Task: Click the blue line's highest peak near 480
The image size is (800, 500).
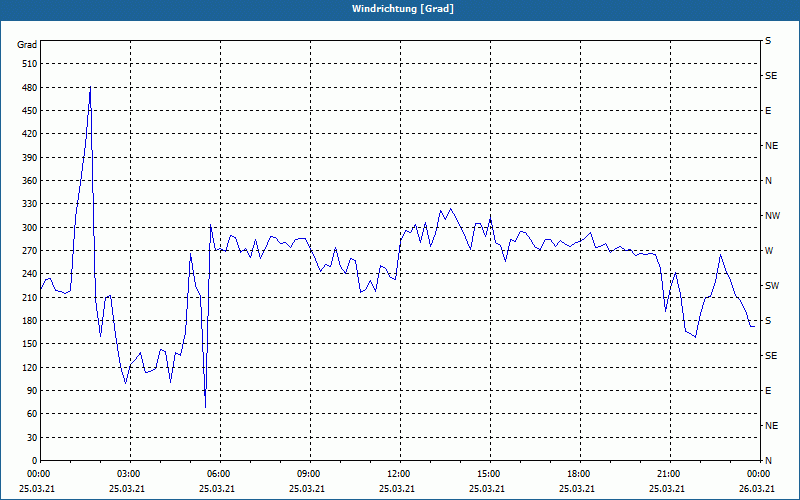Action: (90, 87)
